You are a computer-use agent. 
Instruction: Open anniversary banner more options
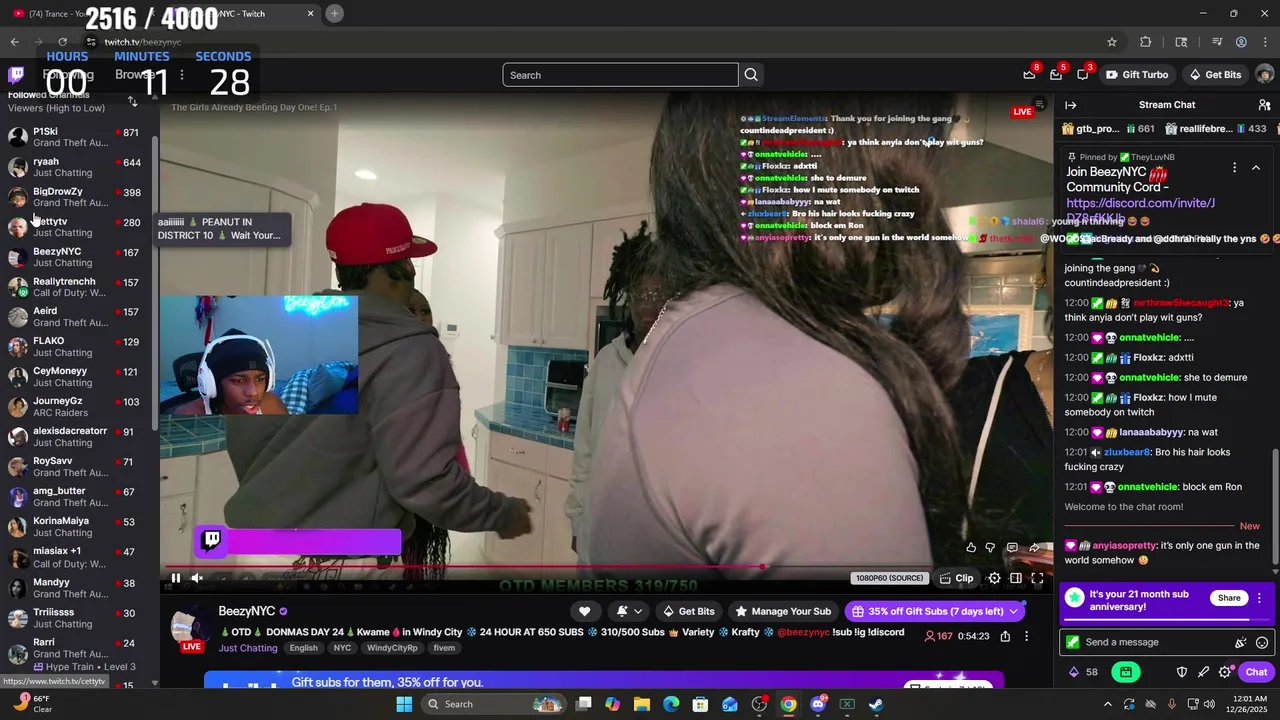[1259, 598]
